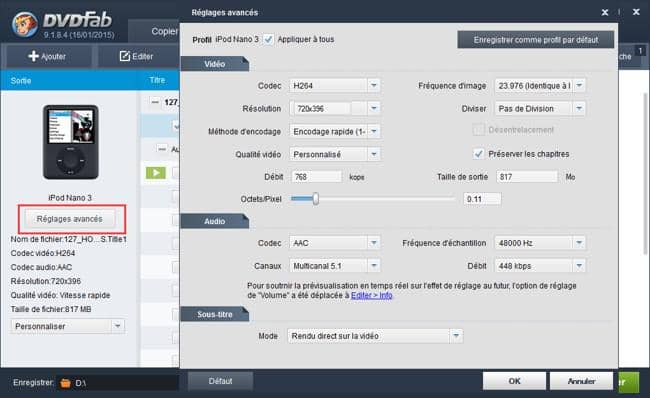Click the Taille de sortie 817 field
Viewport: 650px width, 398px height.
pyautogui.click(x=526, y=177)
